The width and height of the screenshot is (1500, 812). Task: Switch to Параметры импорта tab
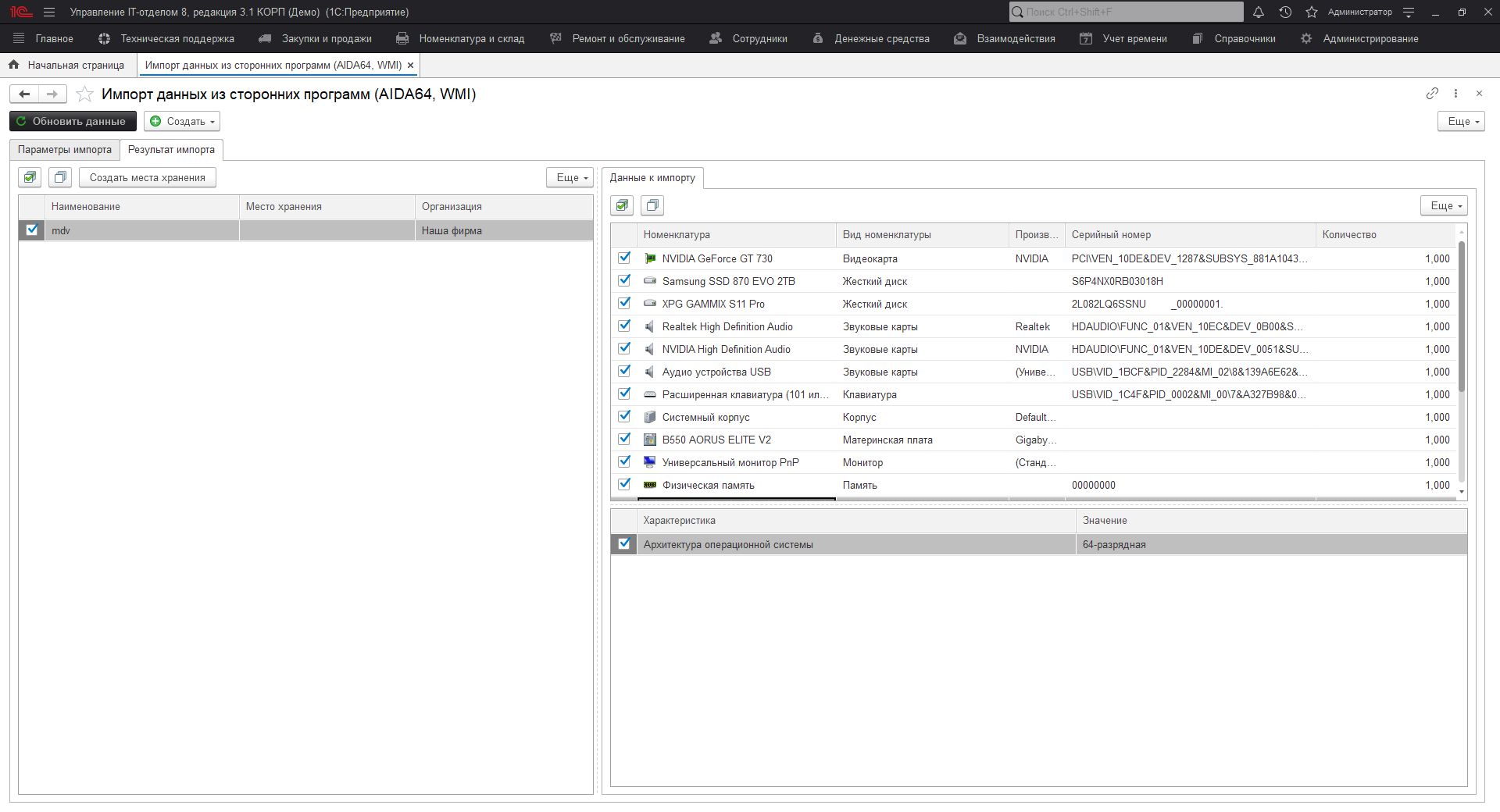click(x=65, y=149)
